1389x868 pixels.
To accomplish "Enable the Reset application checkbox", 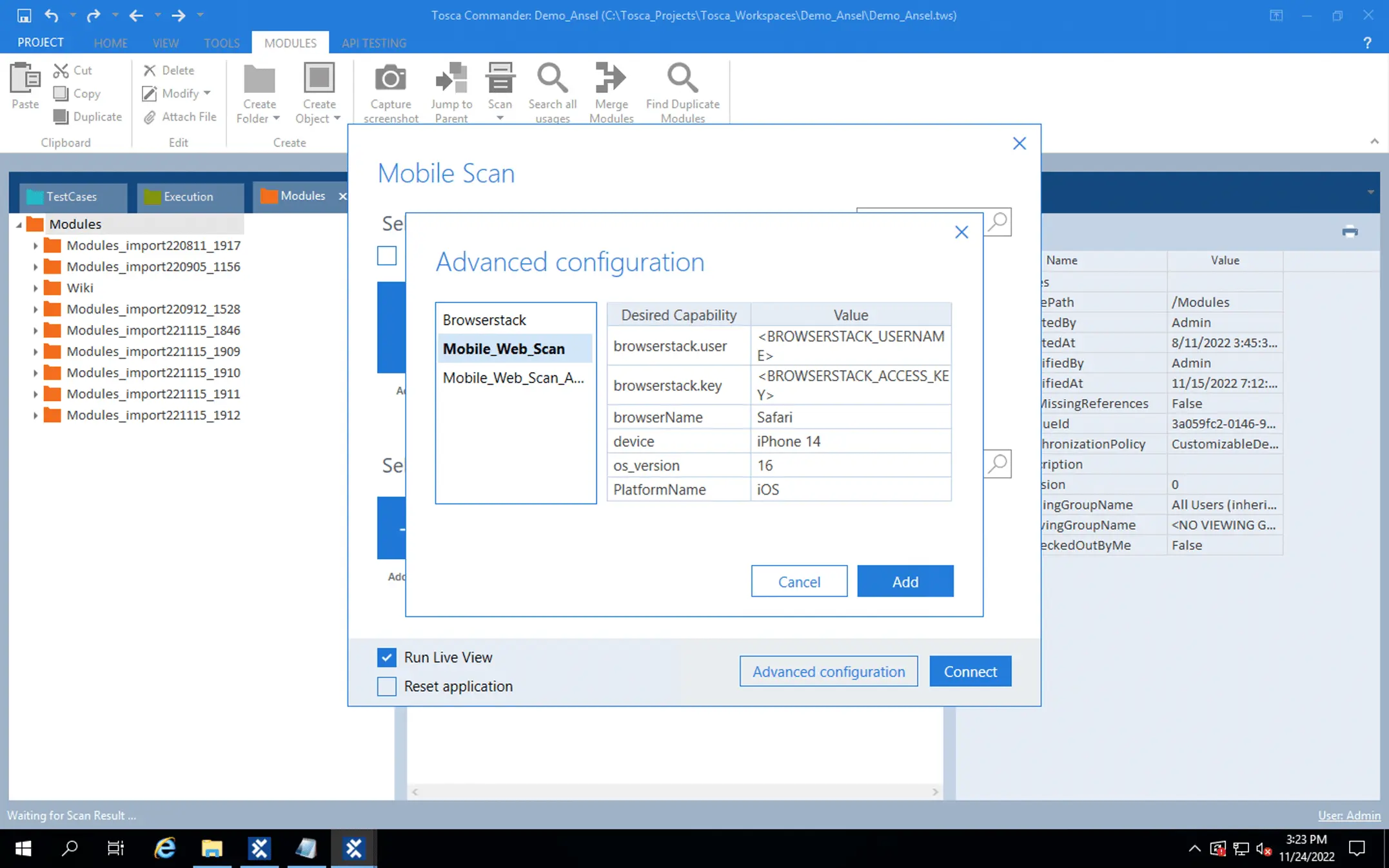I will (387, 686).
